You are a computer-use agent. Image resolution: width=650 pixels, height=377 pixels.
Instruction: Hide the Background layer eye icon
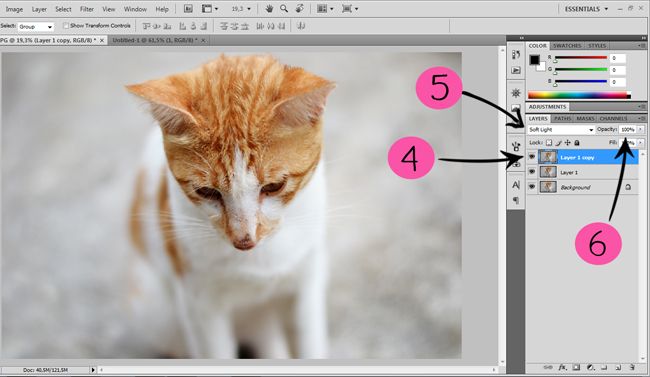point(532,187)
